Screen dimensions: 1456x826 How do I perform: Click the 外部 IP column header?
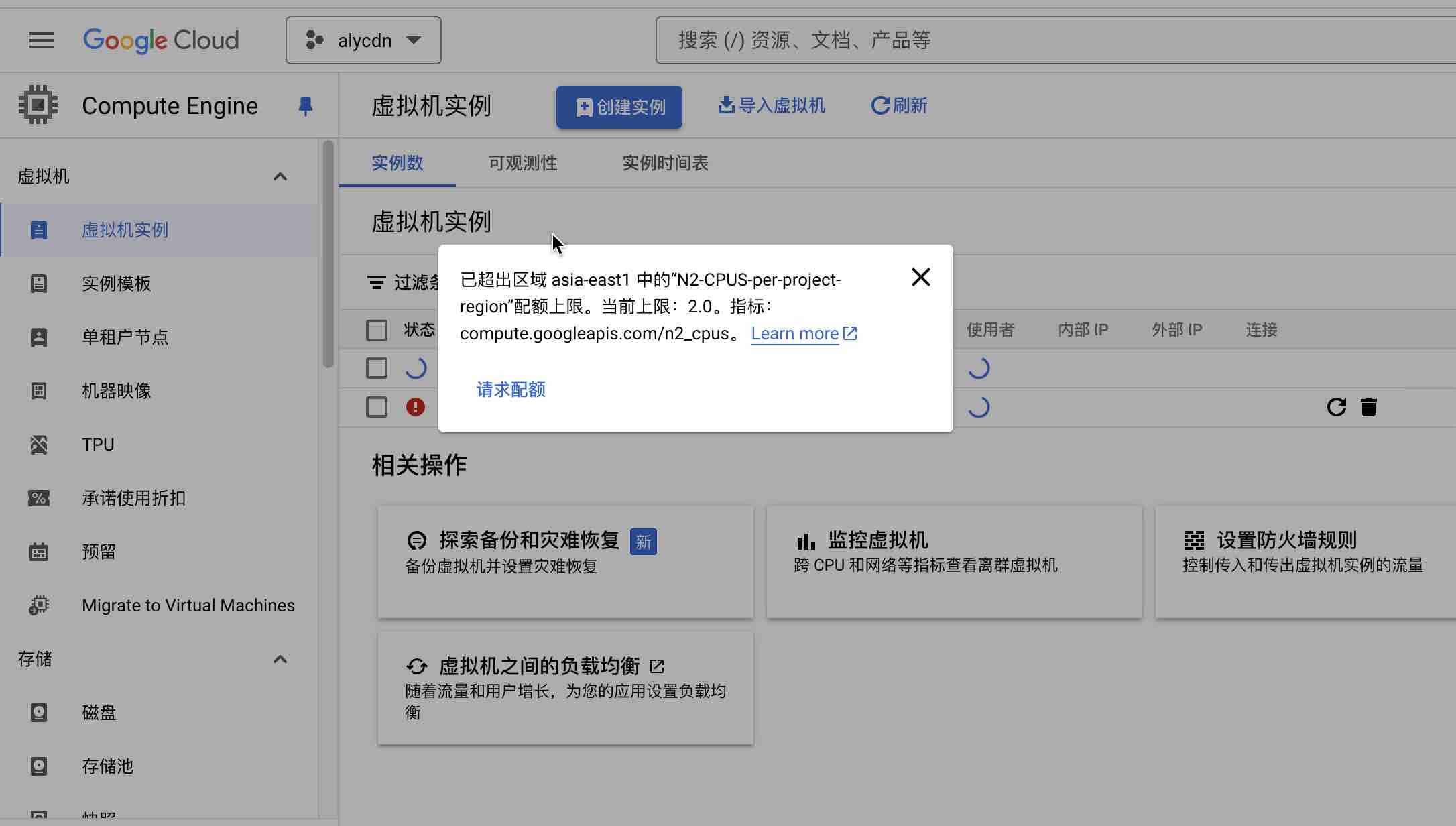click(1177, 330)
